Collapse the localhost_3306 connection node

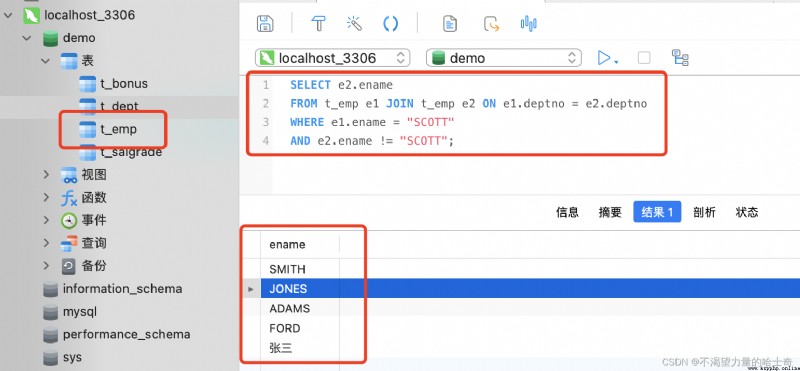pos(8,15)
